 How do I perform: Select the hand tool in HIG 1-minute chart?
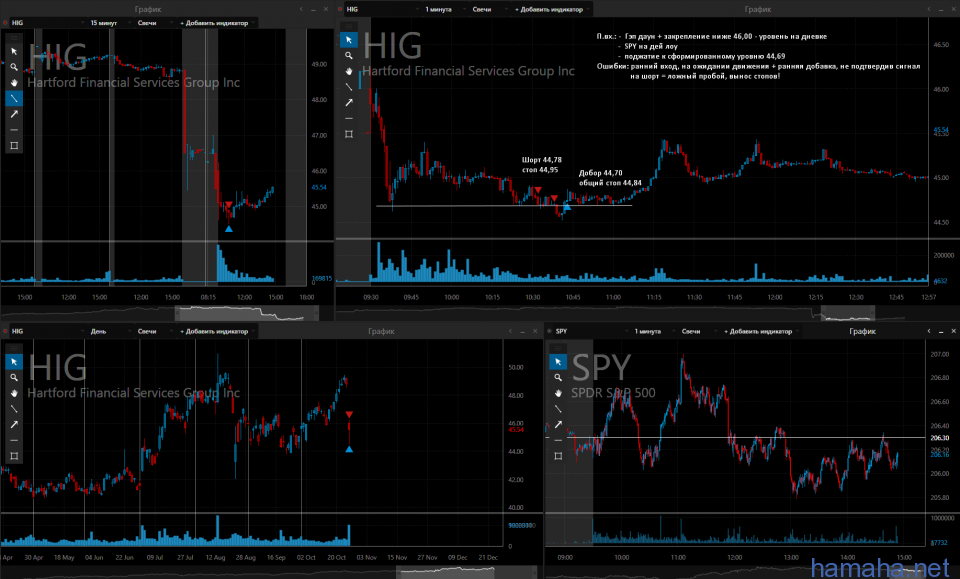[348, 71]
